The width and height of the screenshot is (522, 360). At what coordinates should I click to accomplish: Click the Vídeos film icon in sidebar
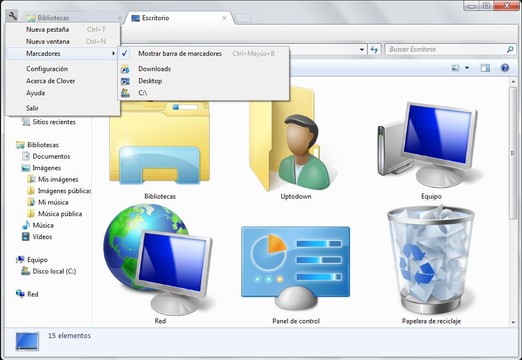(x=26, y=237)
